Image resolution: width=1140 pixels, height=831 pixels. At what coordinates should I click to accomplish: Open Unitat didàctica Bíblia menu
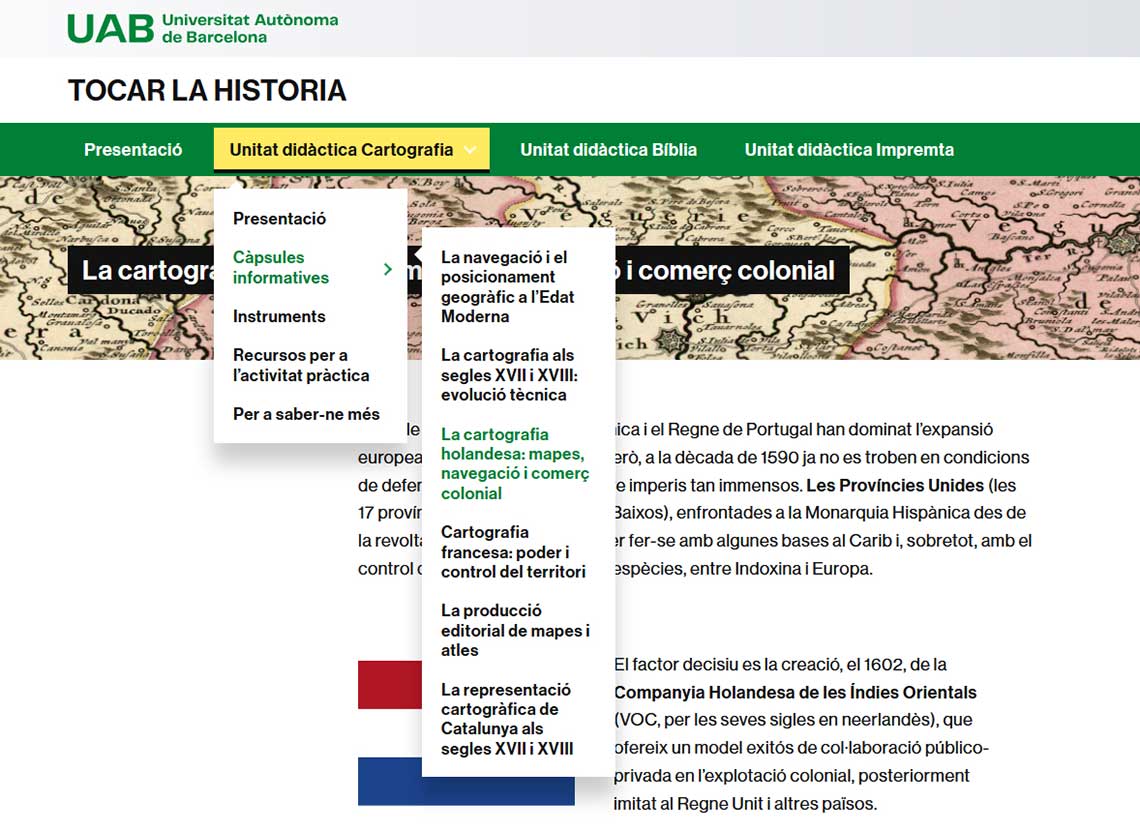click(x=609, y=150)
